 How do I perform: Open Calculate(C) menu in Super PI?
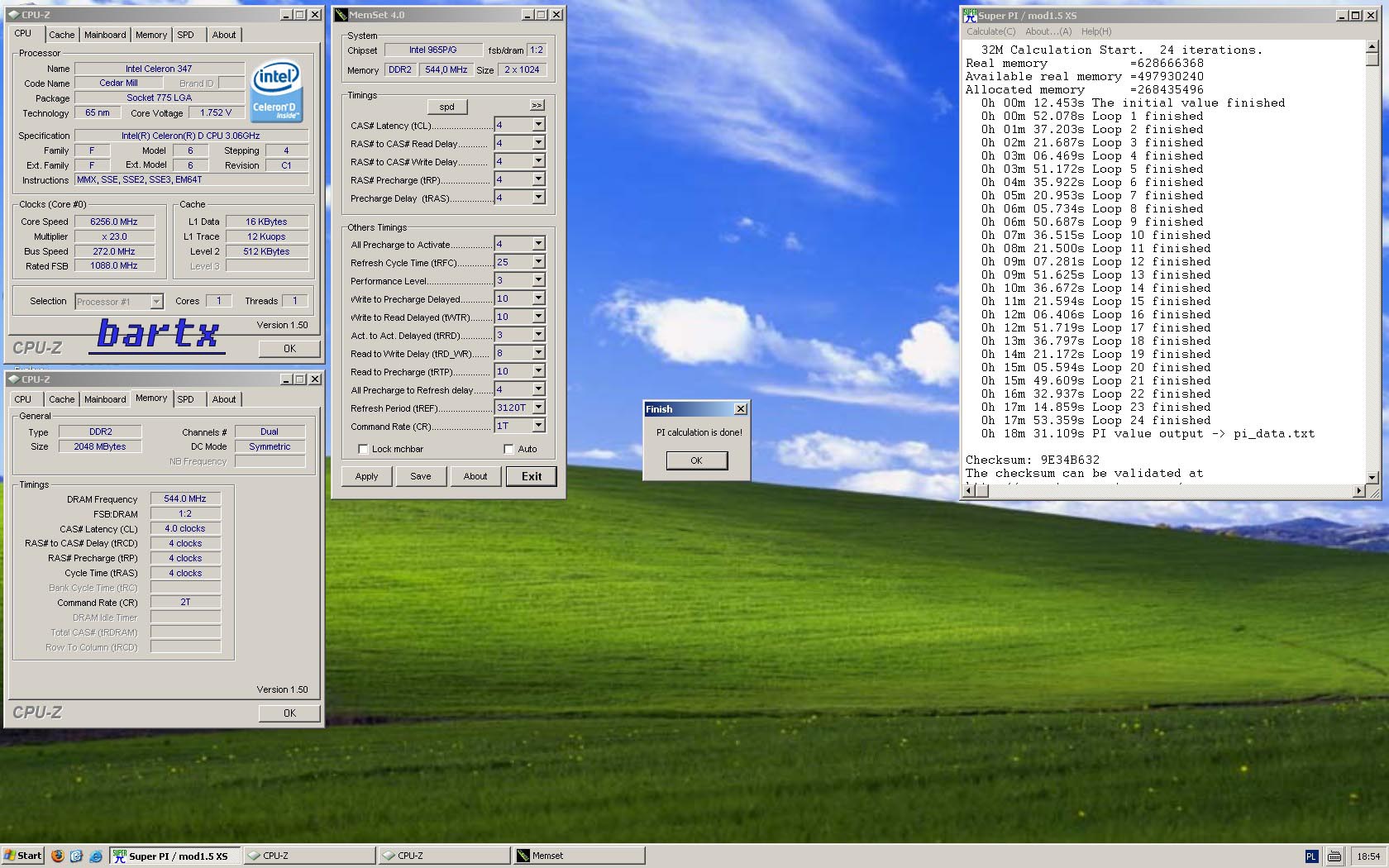pyautogui.click(x=990, y=31)
